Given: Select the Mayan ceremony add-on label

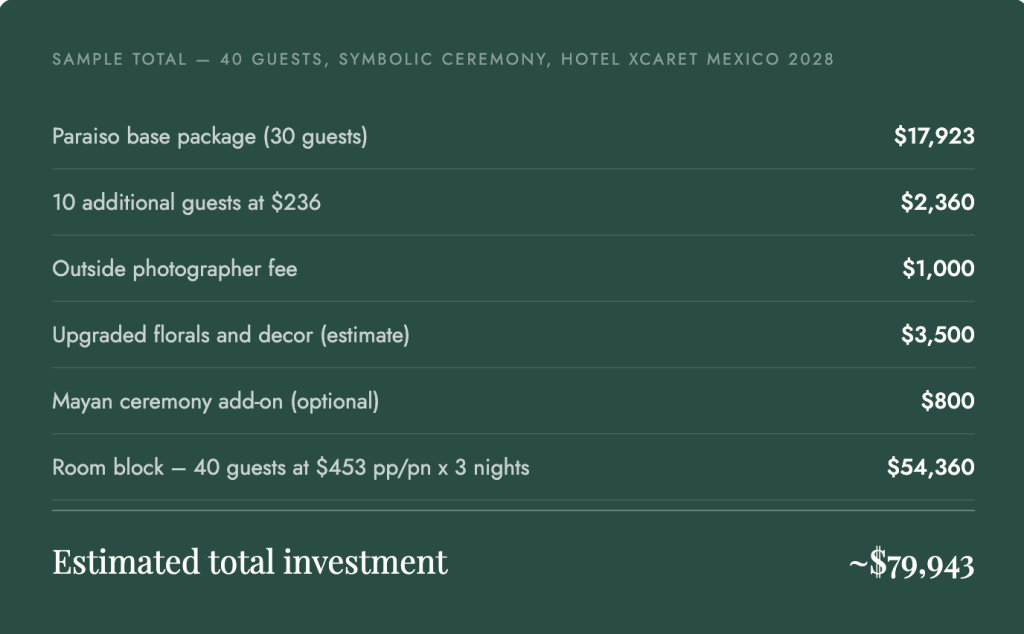Looking at the screenshot, I should click(215, 401).
